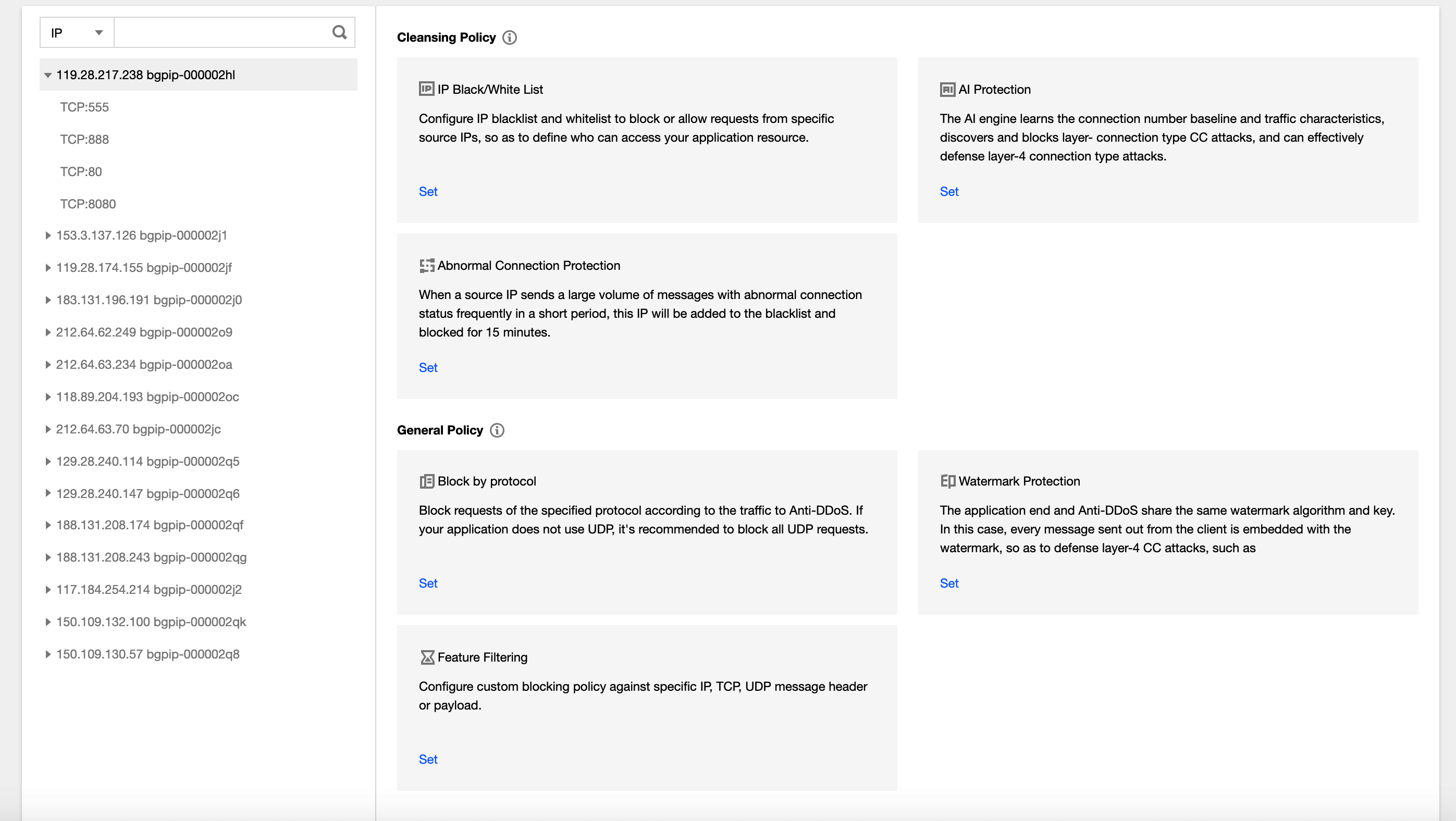Set the Watermark Protection policy
This screenshot has height=821, width=1456.
click(x=949, y=583)
